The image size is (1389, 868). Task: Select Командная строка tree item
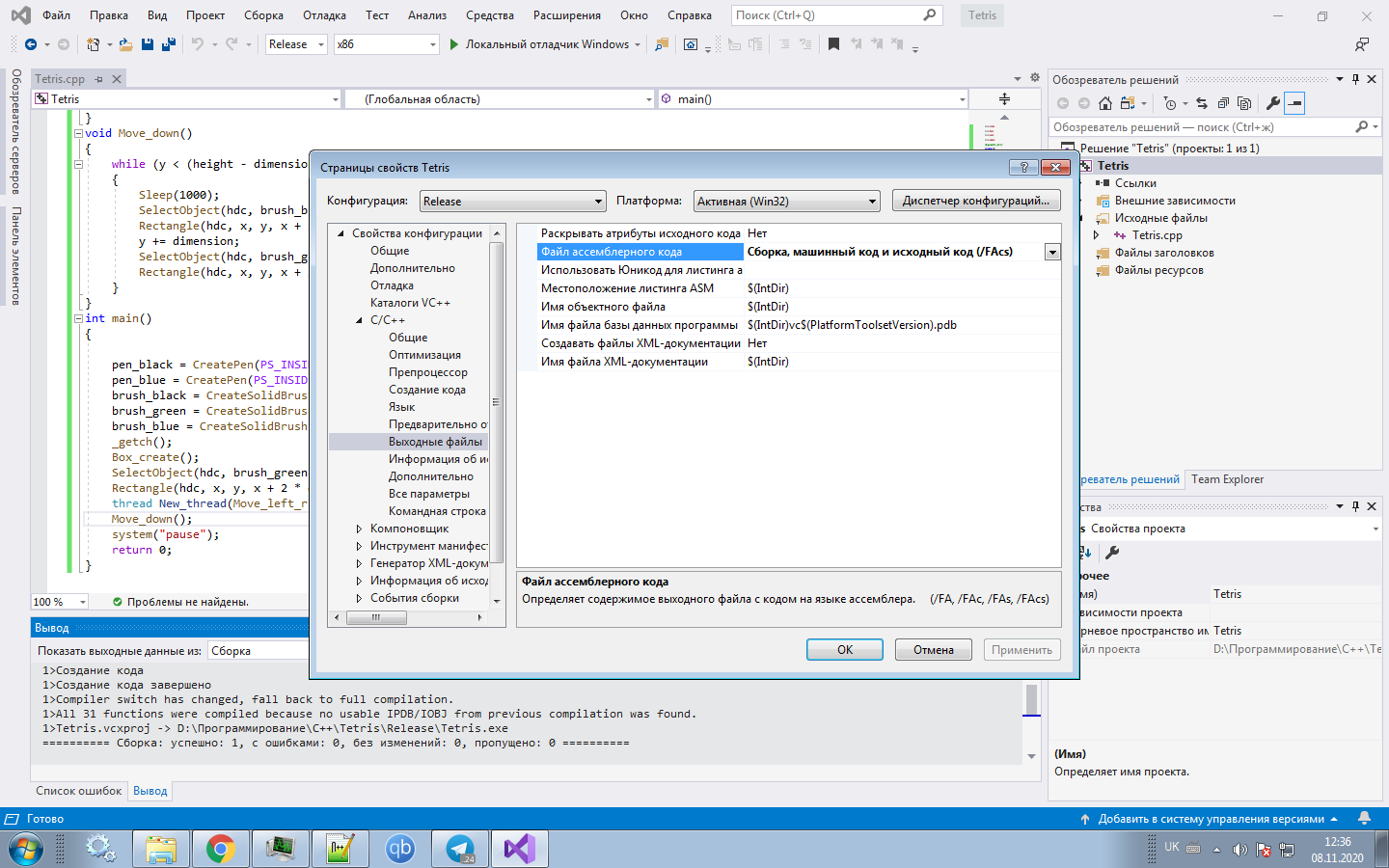point(437,511)
